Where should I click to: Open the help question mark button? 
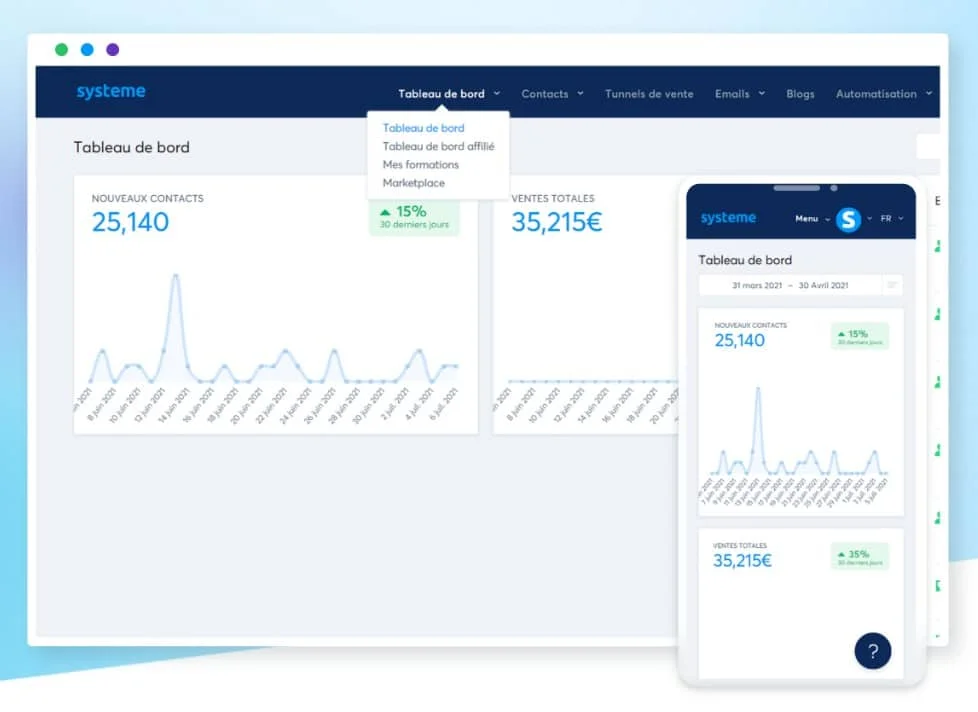pyautogui.click(x=872, y=651)
